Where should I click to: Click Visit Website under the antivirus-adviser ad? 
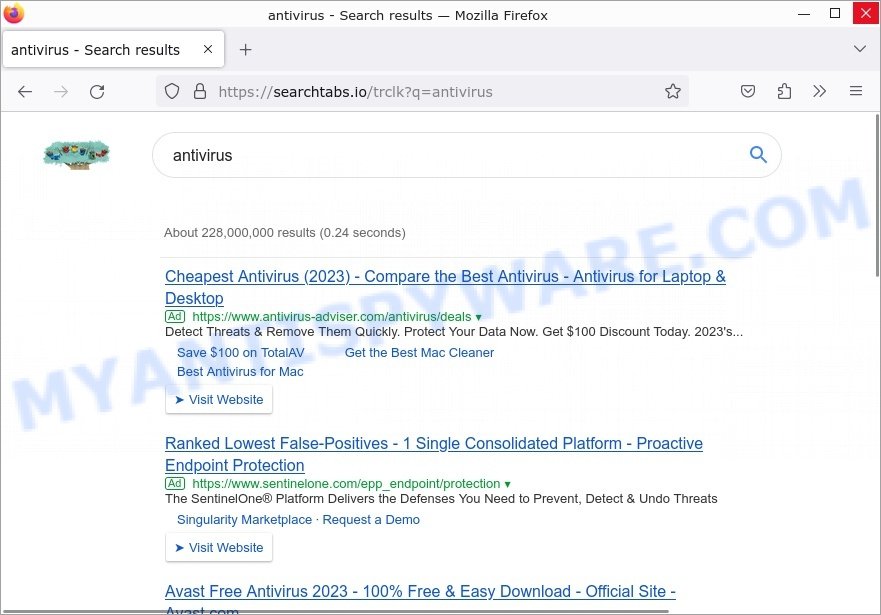219,399
